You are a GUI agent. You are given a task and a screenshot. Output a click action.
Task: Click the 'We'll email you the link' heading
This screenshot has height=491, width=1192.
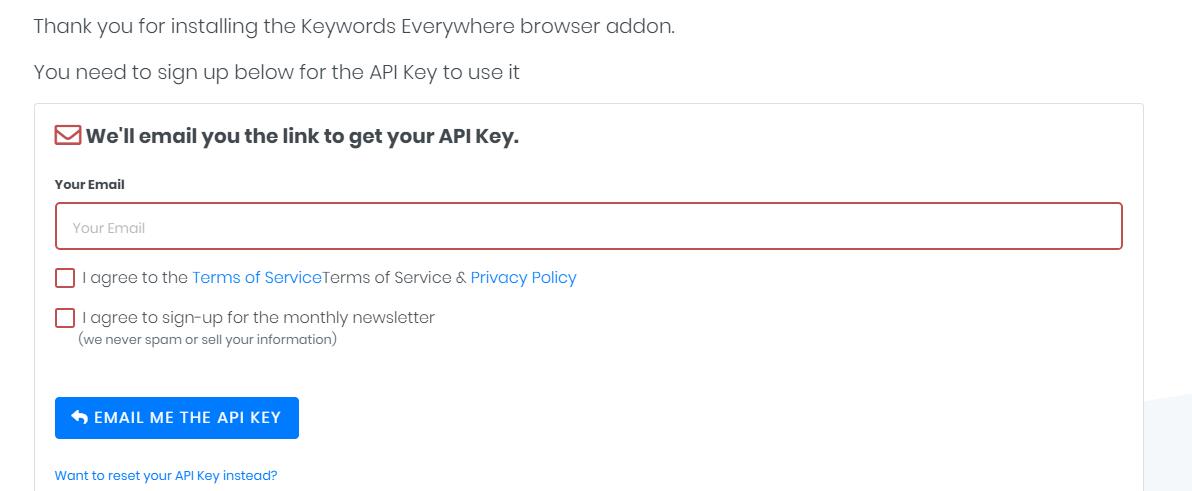point(302,137)
